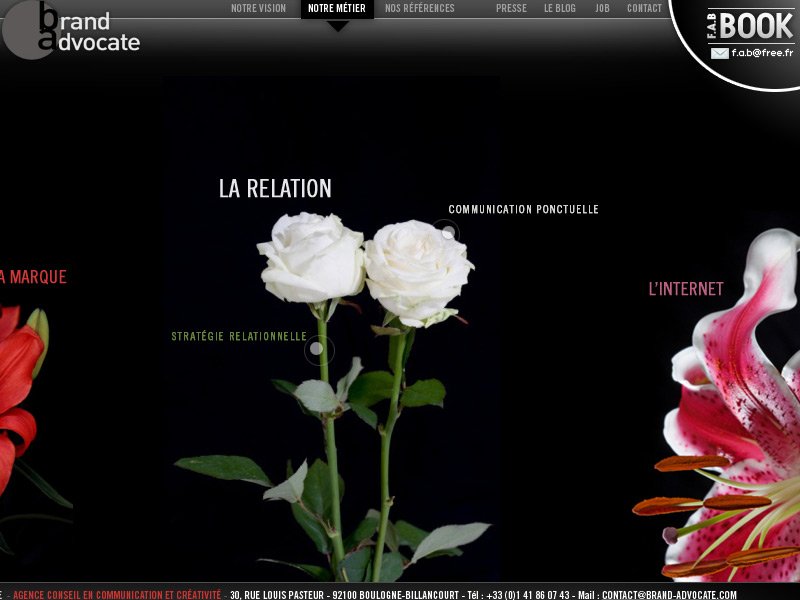The width and height of the screenshot is (800, 600).
Task: Open the Presse page
Action: pyautogui.click(x=511, y=8)
